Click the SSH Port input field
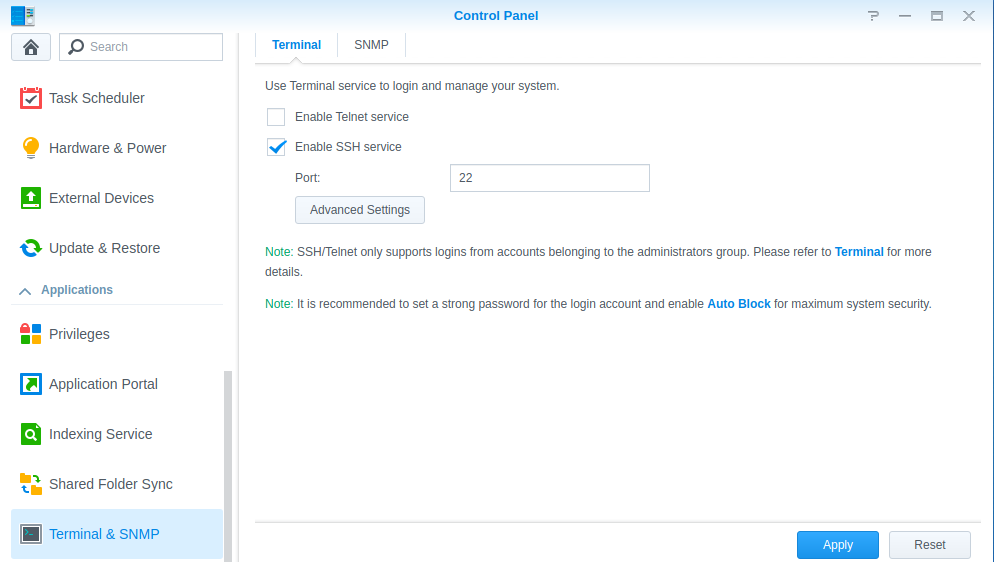This screenshot has height=562, width=994. pos(549,178)
